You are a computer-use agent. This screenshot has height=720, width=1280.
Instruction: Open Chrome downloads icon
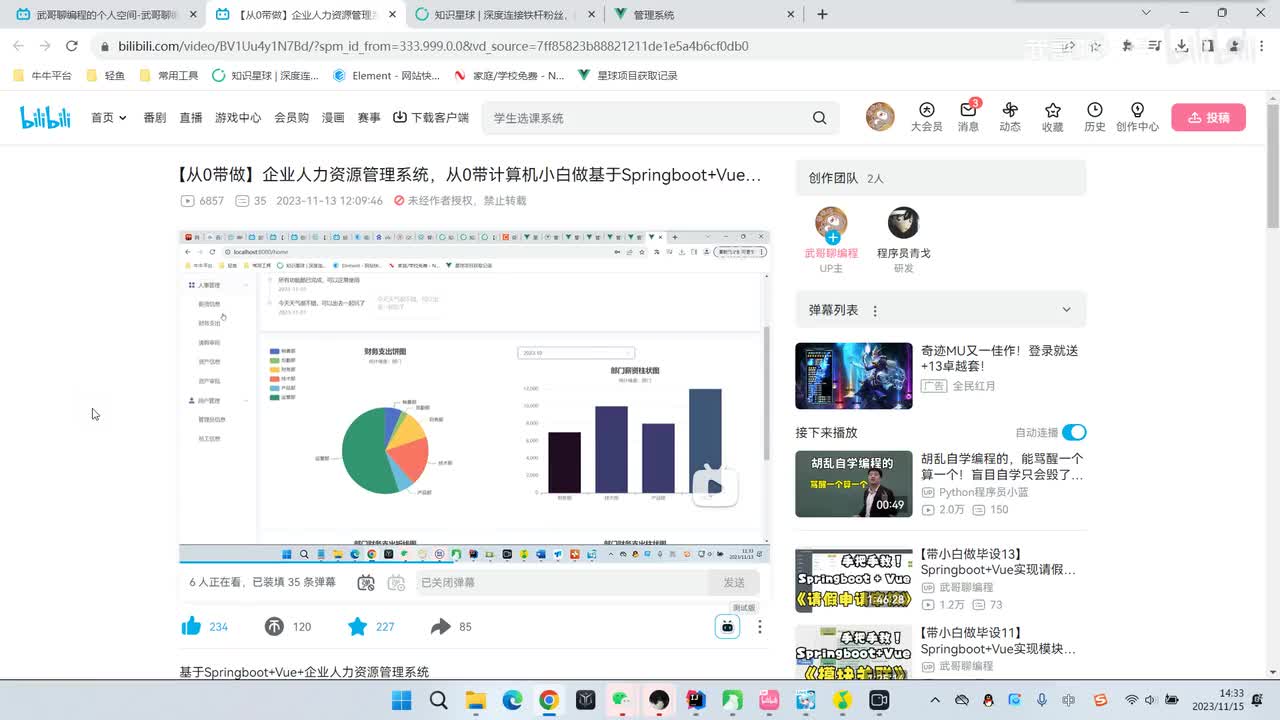point(1182,46)
